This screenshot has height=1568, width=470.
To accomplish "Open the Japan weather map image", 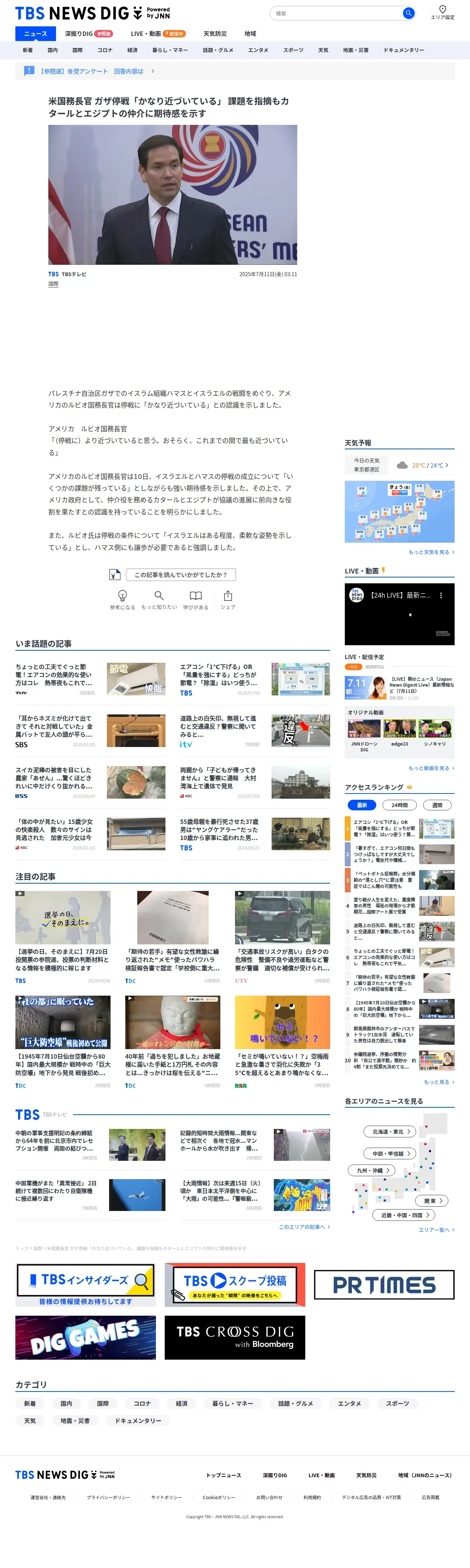I will click(399, 511).
